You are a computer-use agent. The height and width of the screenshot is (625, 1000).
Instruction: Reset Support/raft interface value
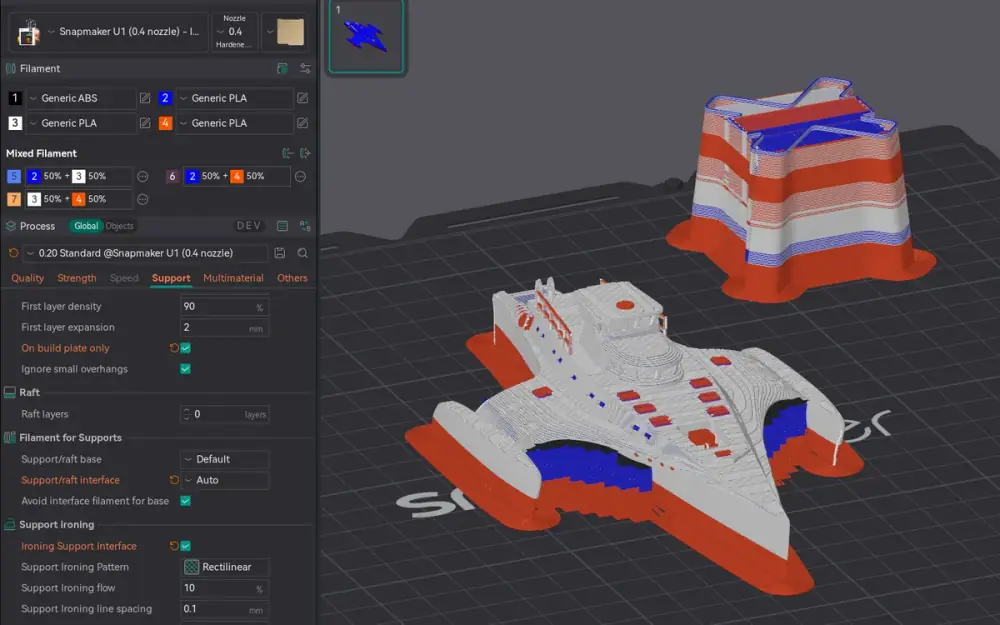tap(173, 480)
